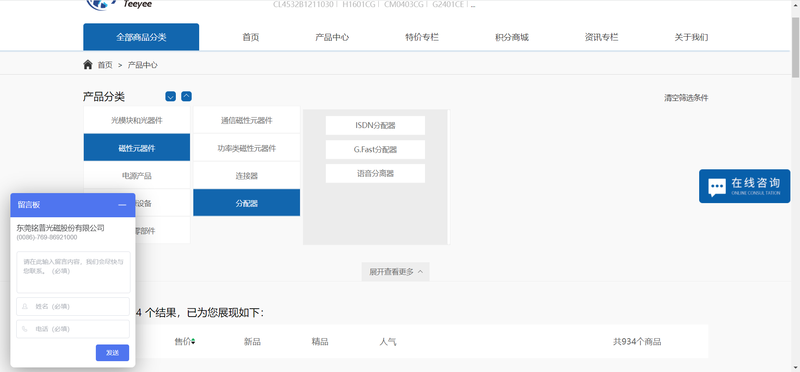The image size is (800, 372).
Task: Open 产品中心 in the navigation bar
Action: (332, 37)
